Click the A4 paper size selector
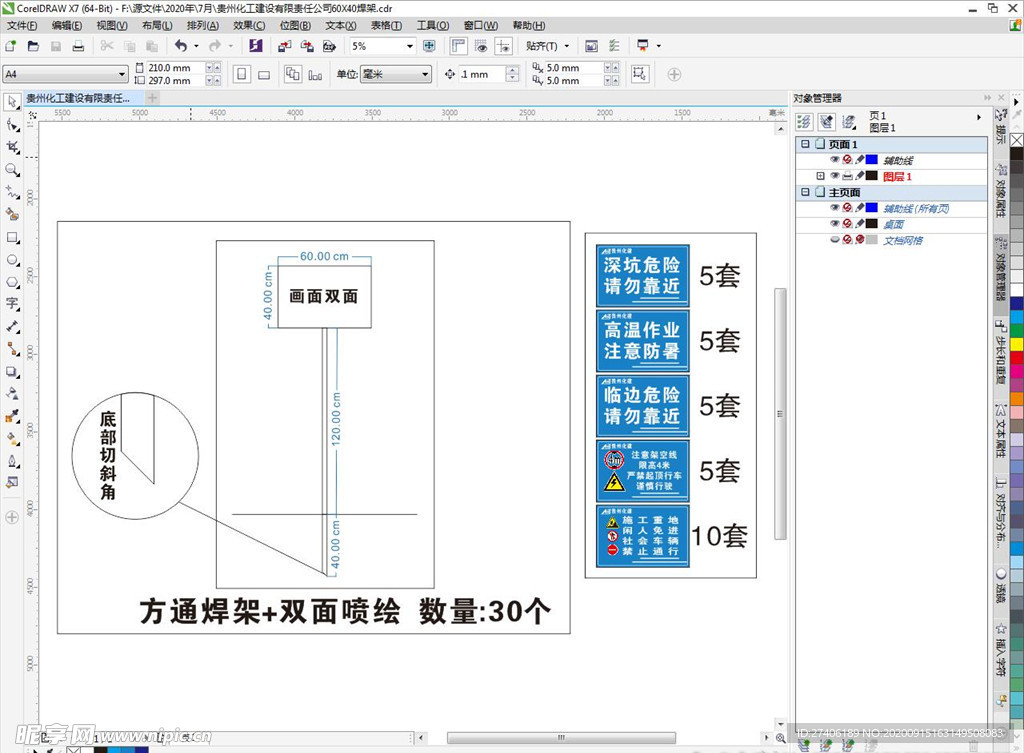 (63, 74)
